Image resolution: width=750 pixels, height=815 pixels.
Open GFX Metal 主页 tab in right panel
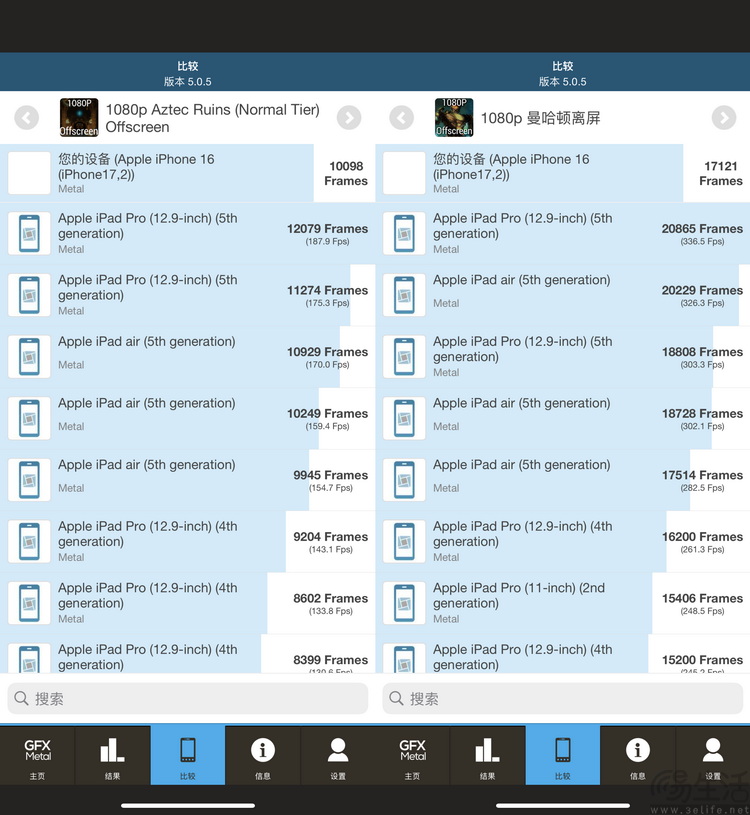pyautogui.click(x=413, y=756)
